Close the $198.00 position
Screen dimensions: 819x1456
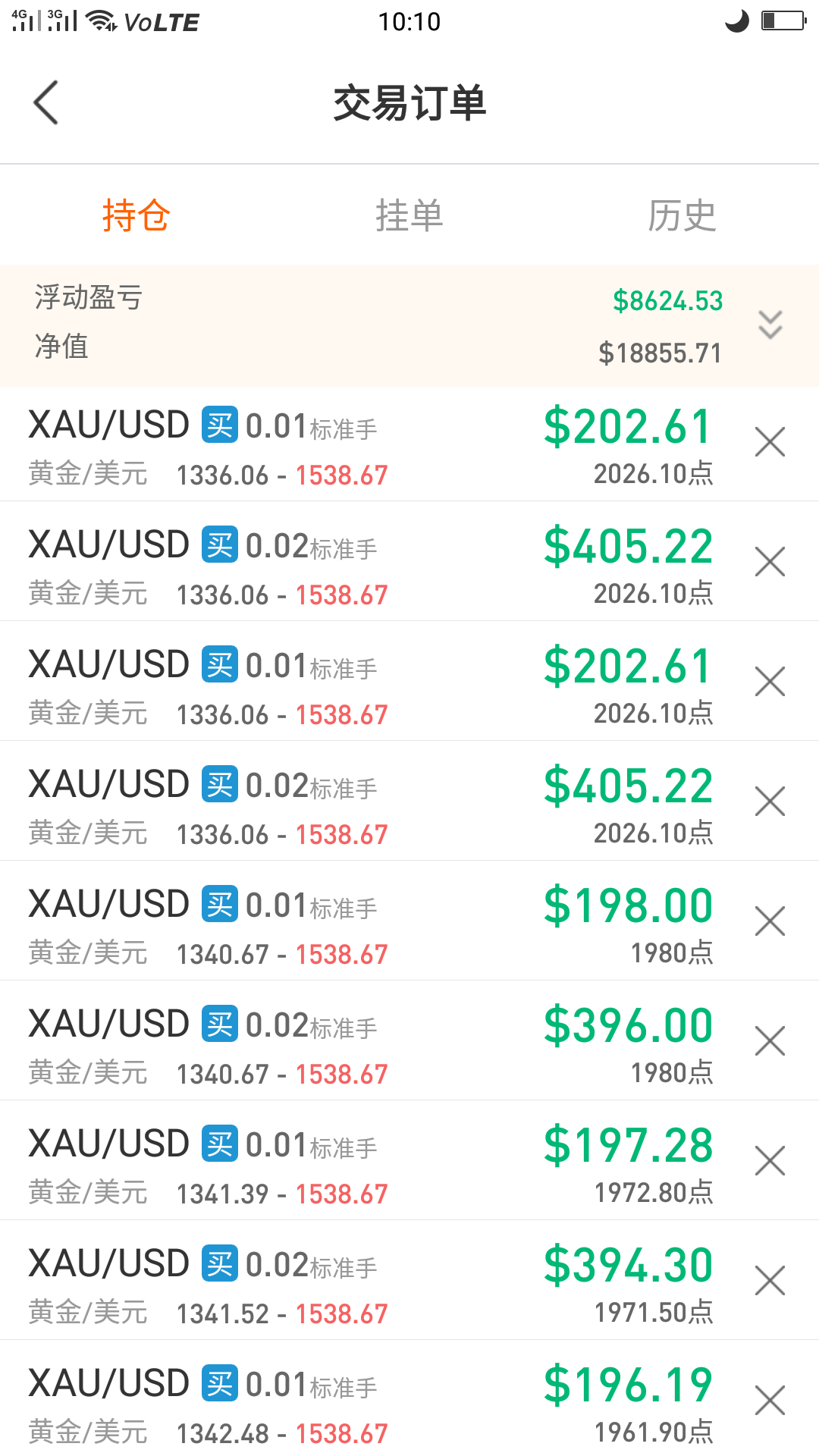pos(770,921)
